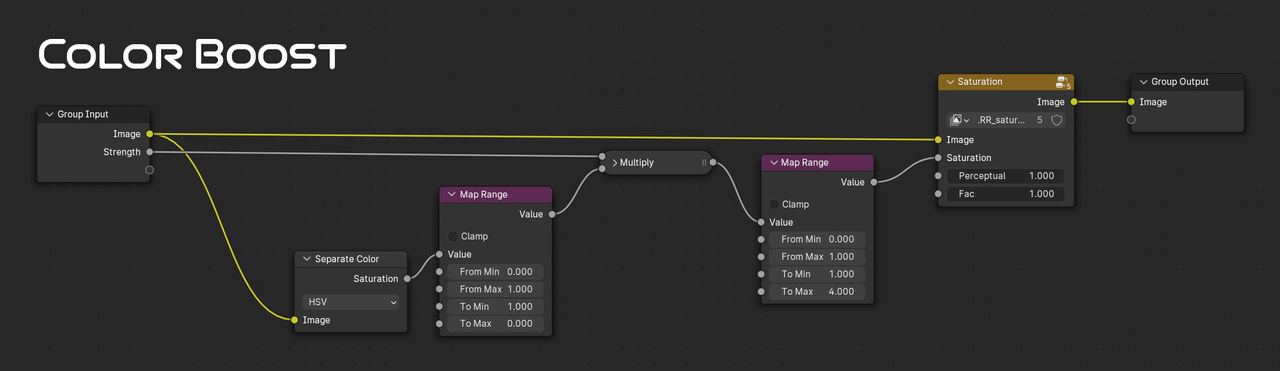Image resolution: width=1280 pixels, height=371 pixels.
Task: Adjust the Perceptual value slider
Action: (x=1005, y=176)
